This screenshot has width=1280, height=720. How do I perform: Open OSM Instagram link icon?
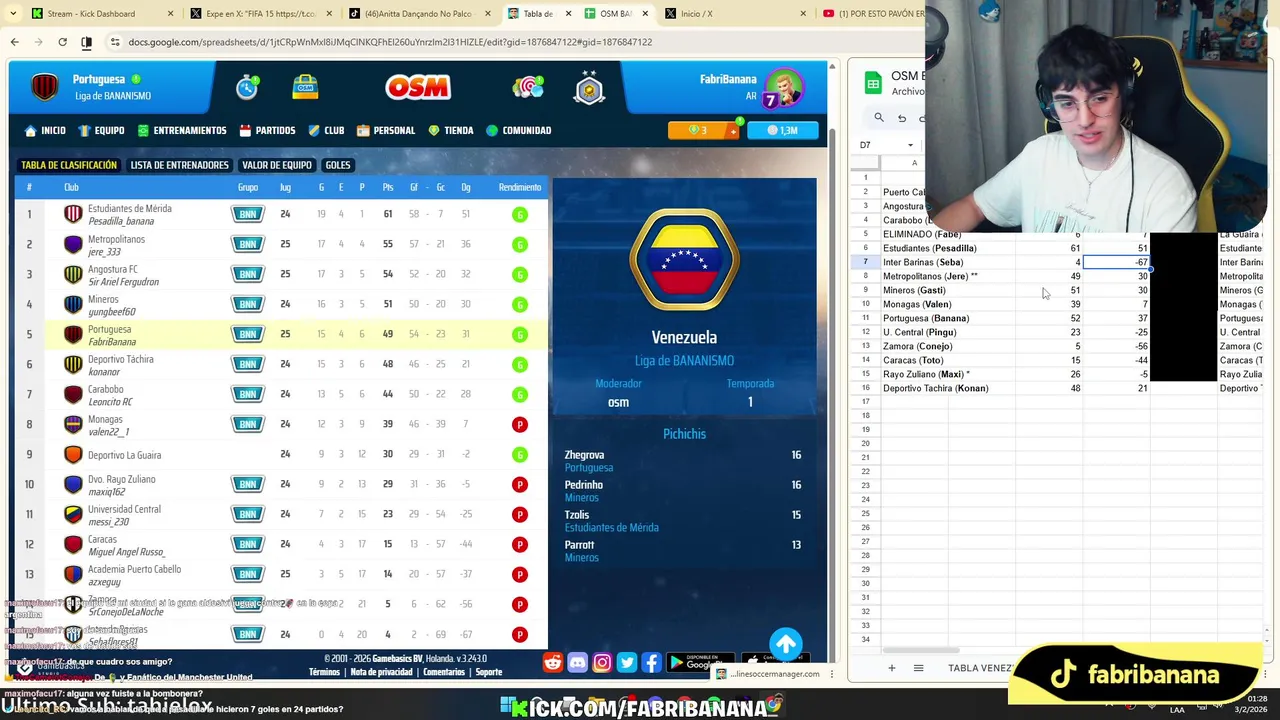(x=602, y=662)
